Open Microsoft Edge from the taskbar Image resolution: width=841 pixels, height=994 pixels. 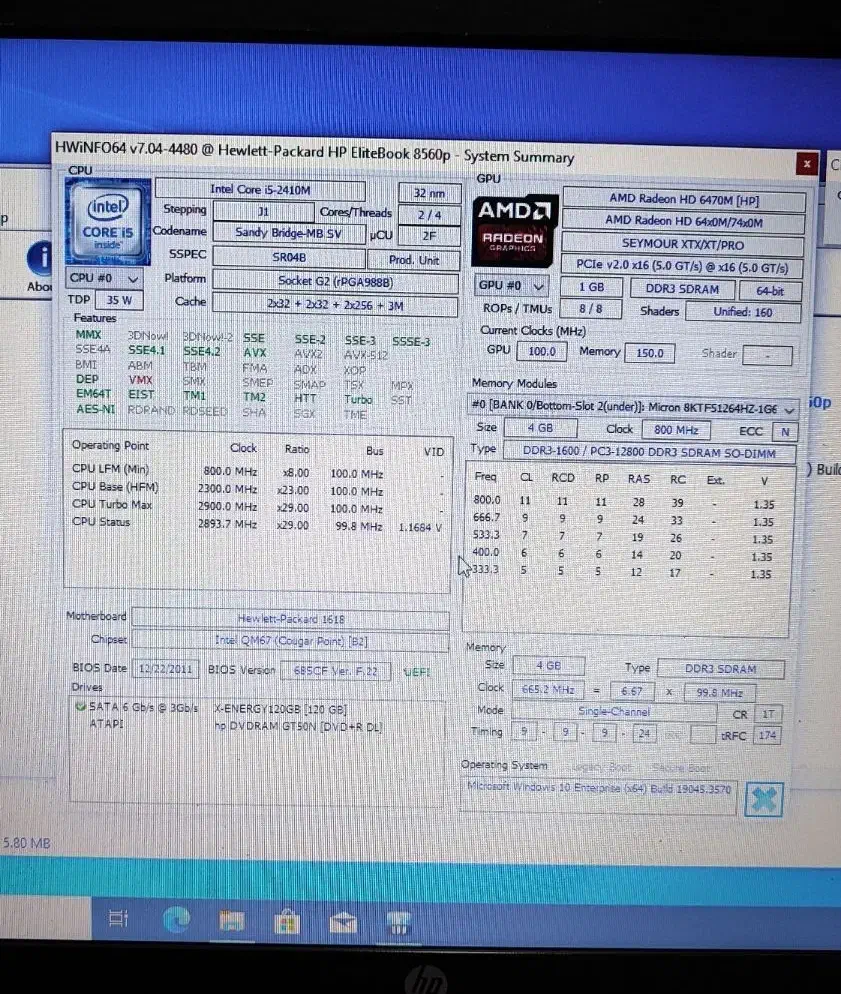tap(177, 918)
